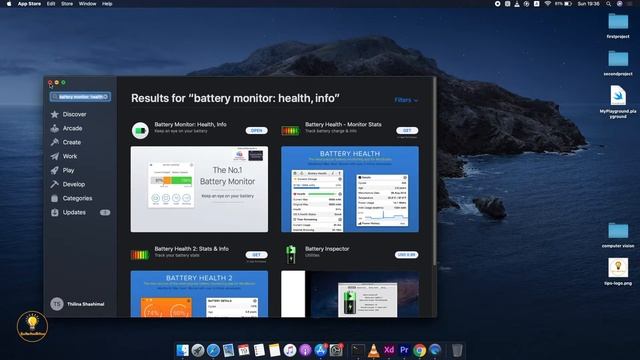The width and height of the screenshot is (640, 360).
Task: Click GET for Battery Health - Monitor Stats
Action: pyautogui.click(x=407, y=131)
